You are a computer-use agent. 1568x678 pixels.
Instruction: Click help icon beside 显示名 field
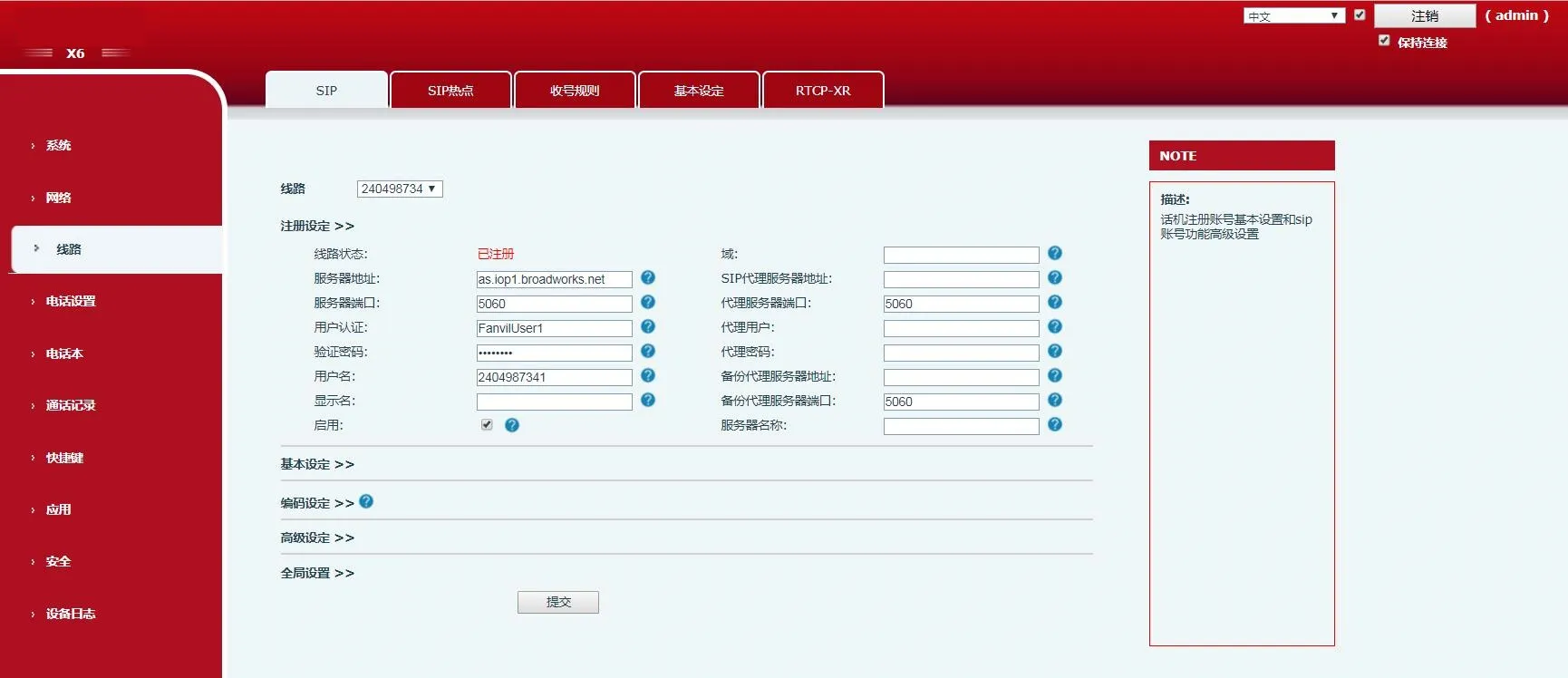(647, 401)
